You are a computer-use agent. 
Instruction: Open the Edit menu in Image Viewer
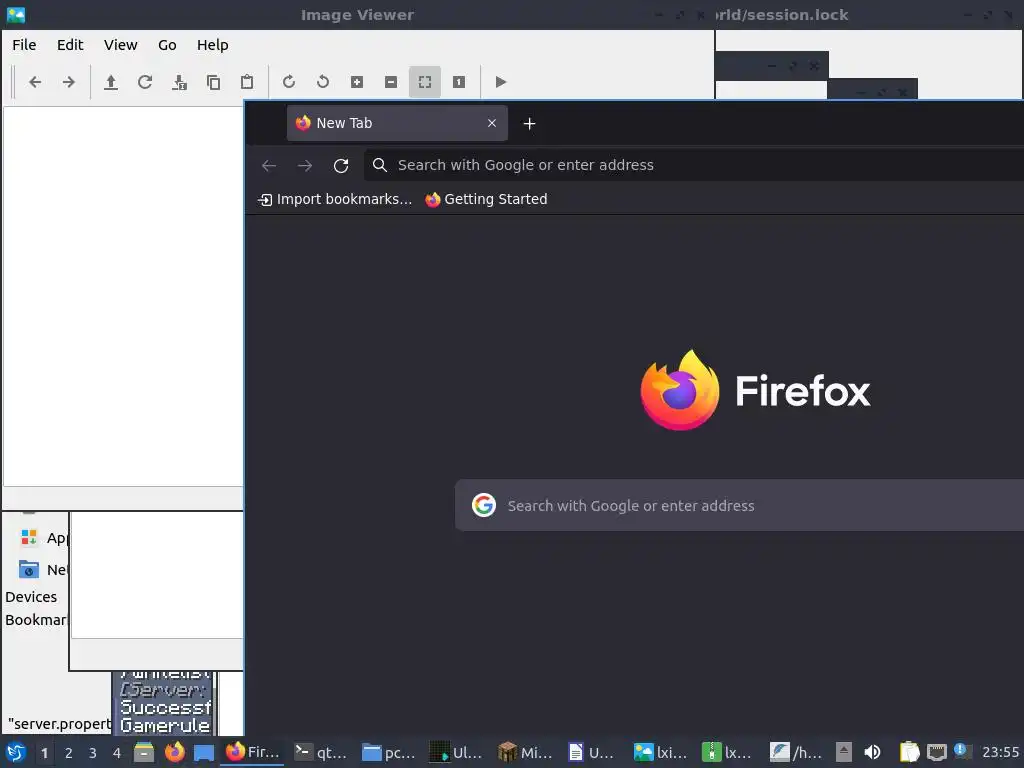(70, 45)
